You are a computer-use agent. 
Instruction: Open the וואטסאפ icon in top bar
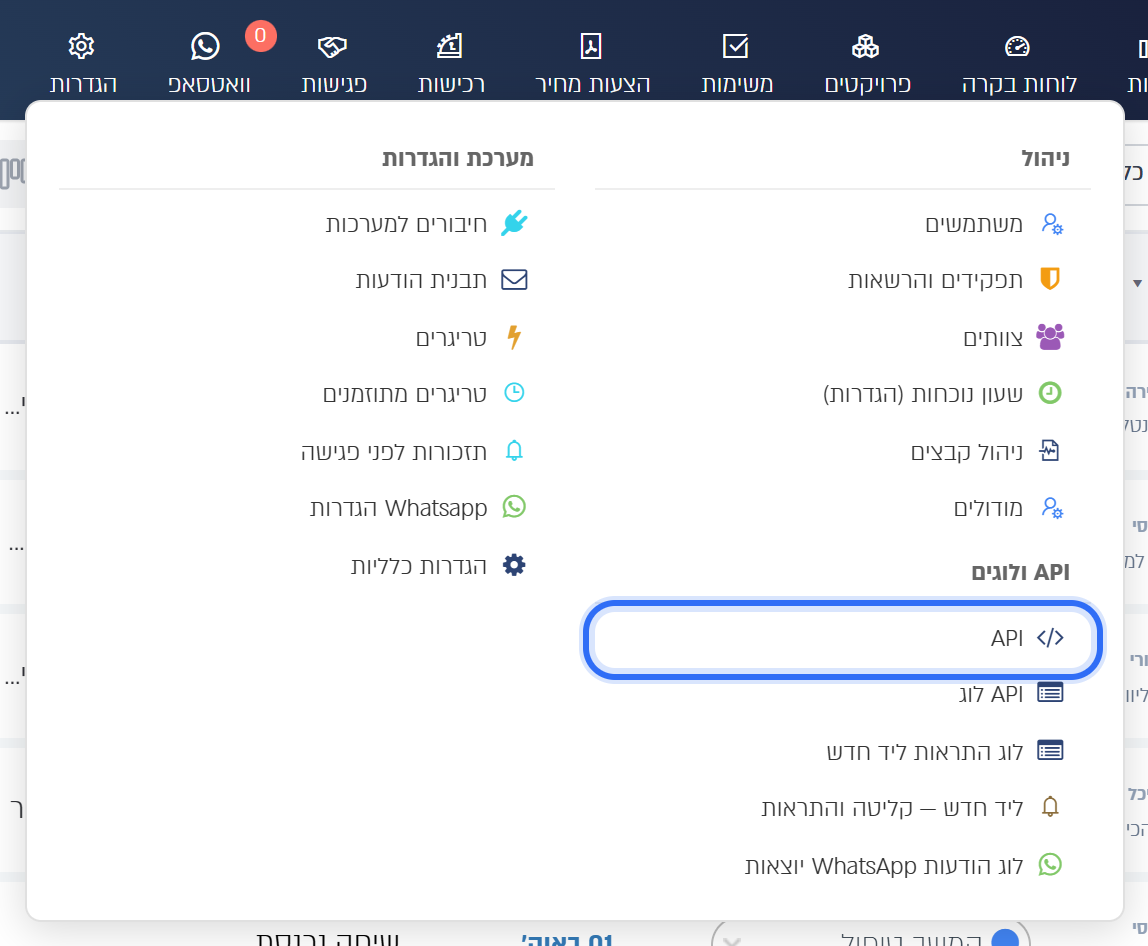[205, 46]
